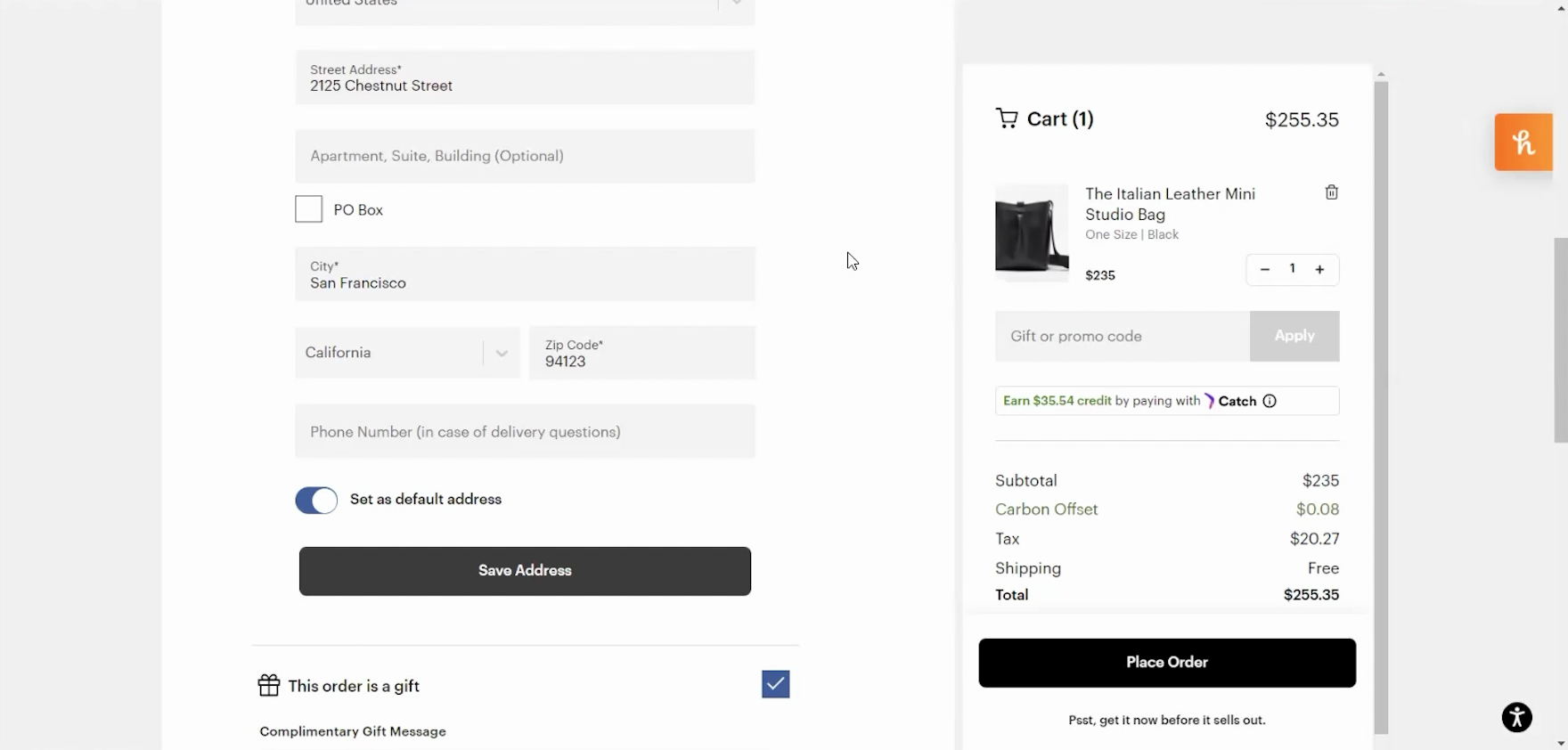Click the Gift or promo code field

pyautogui.click(x=1122, y=336)
